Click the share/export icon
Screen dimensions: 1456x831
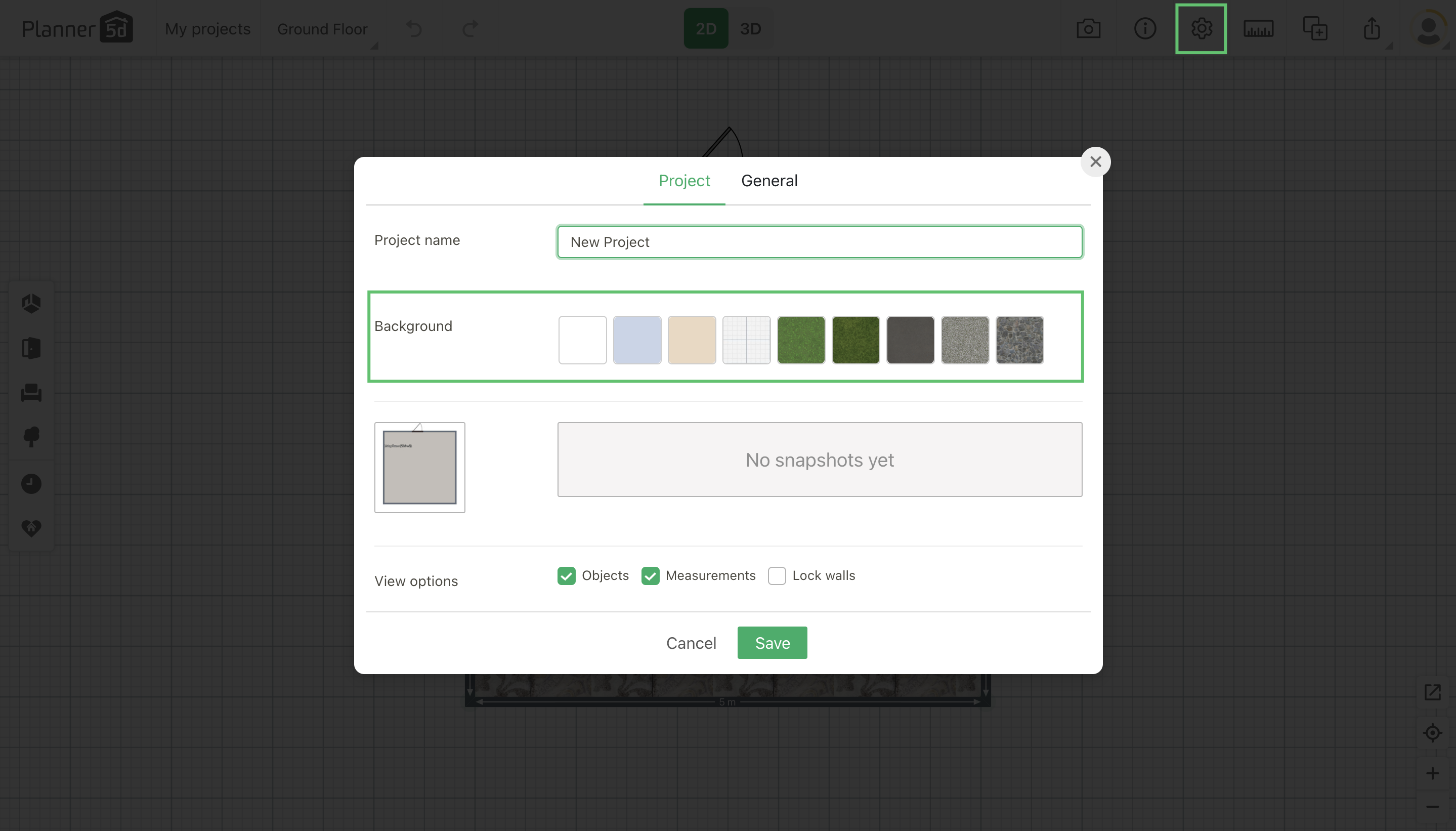[x=1372, y=28]
